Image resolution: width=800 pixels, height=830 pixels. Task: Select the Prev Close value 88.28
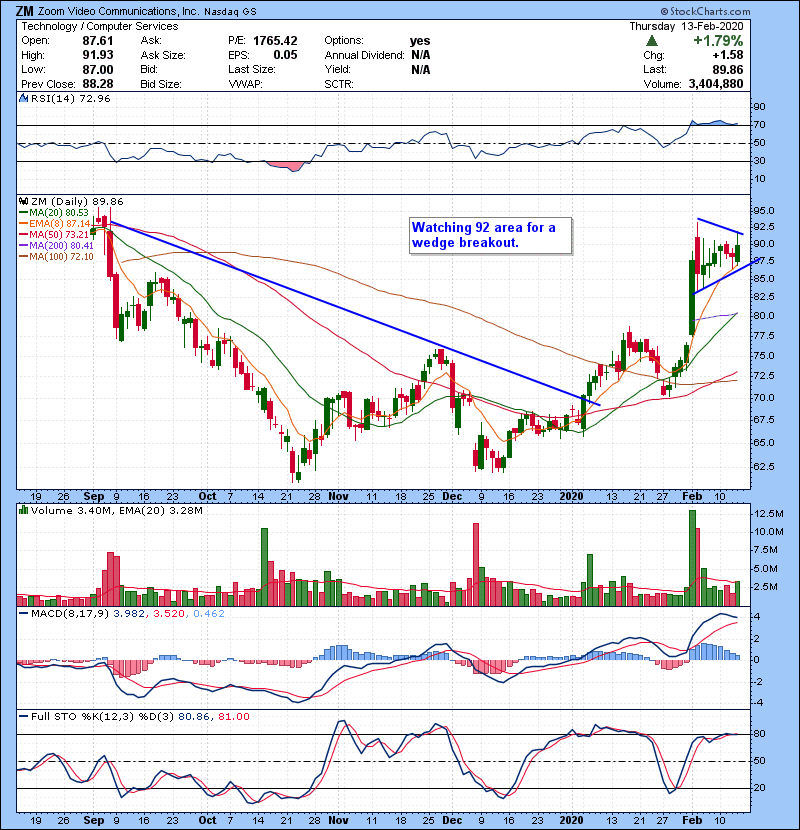[97, 84]
